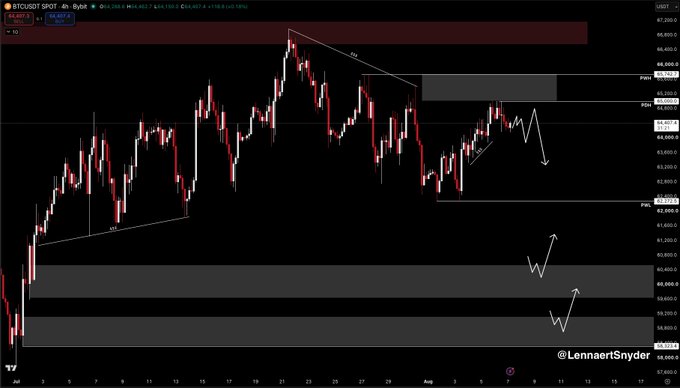Select gray rectangle between PWH and PDH
The image size is (680, 388).
(x=489, y=88)
